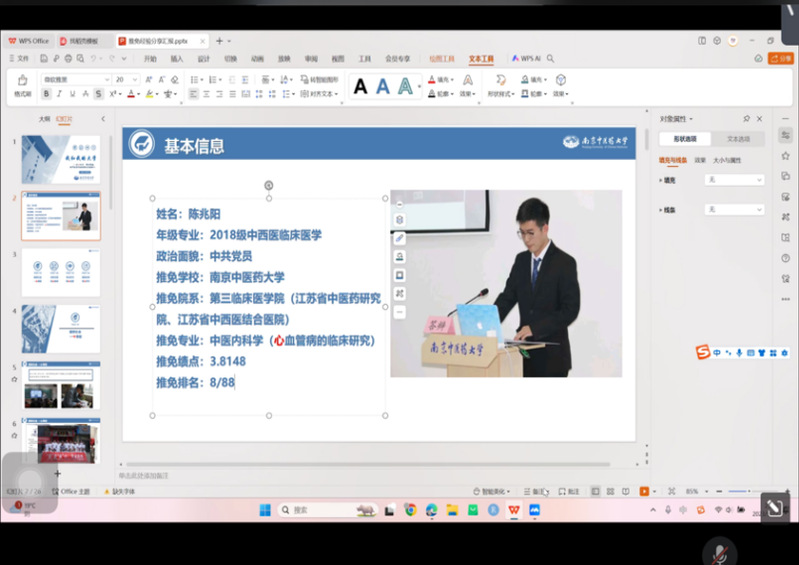This screenshot has height=565, width=799.
Task: Select slide 3 thumbnail in slide panel
Action: click(x=61, y=272)
